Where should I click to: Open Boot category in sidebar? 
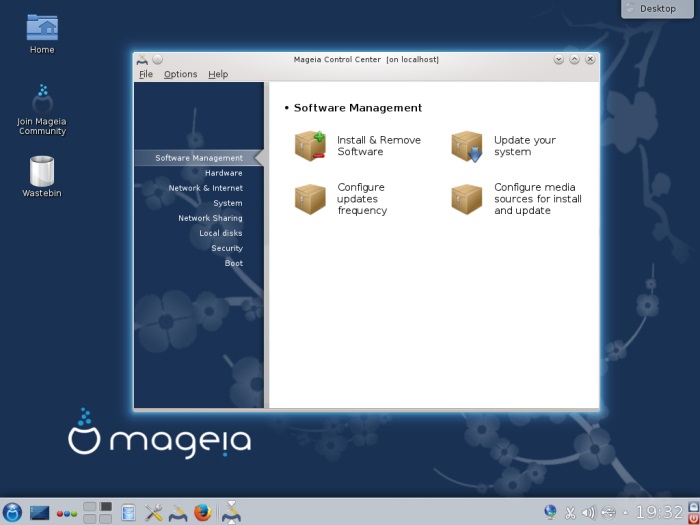tap(233, 263)
